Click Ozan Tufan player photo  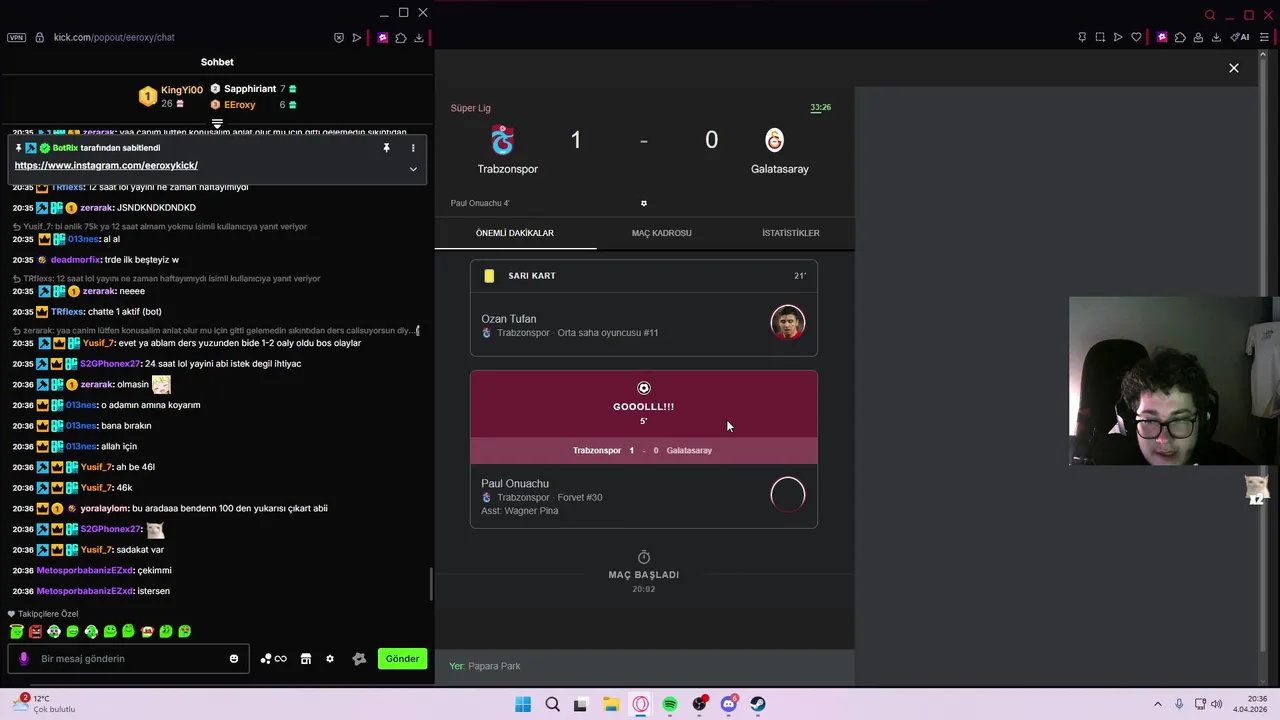tap(788, 323)
